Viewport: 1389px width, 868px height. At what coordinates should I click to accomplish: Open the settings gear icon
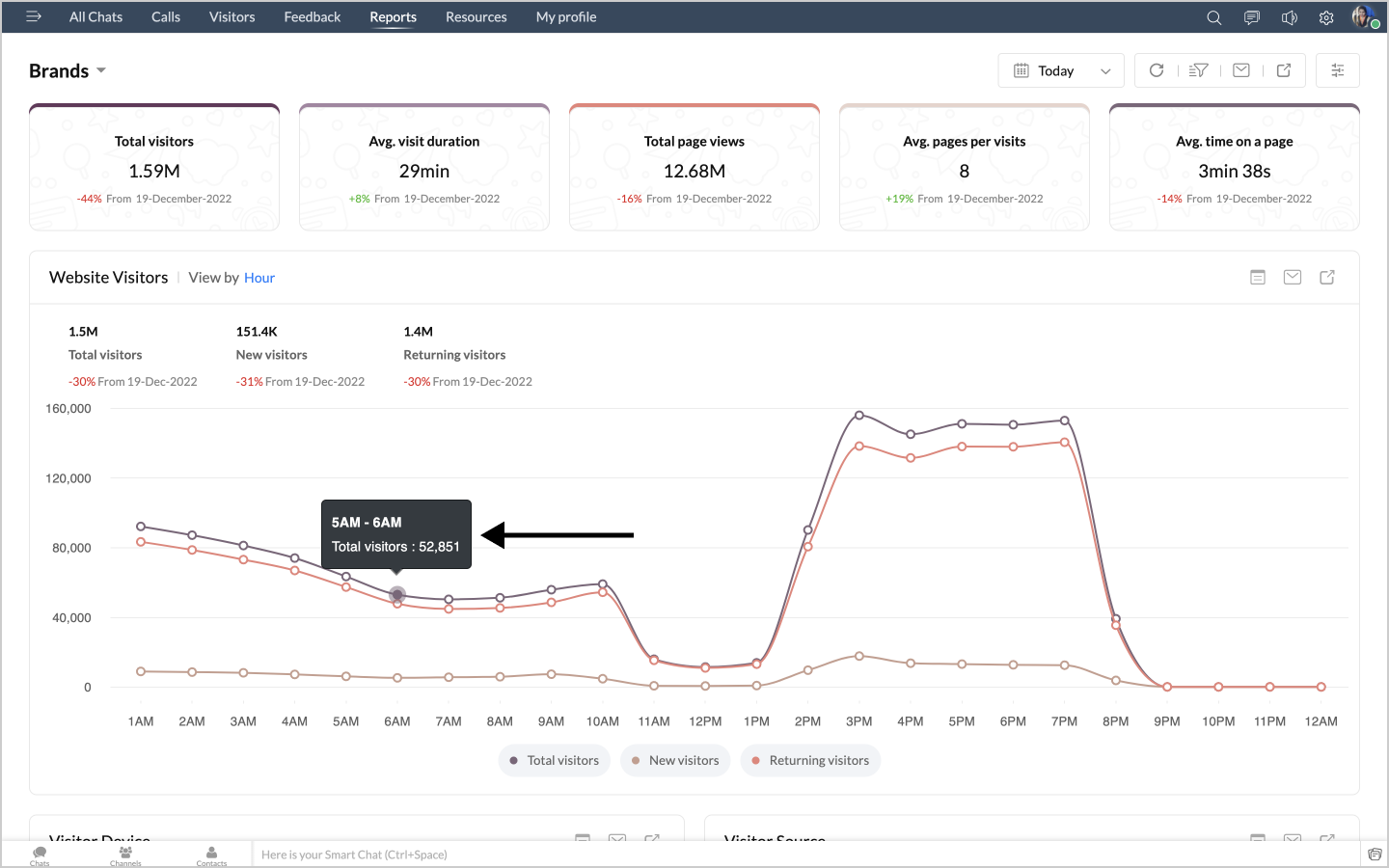[1326, 17]
